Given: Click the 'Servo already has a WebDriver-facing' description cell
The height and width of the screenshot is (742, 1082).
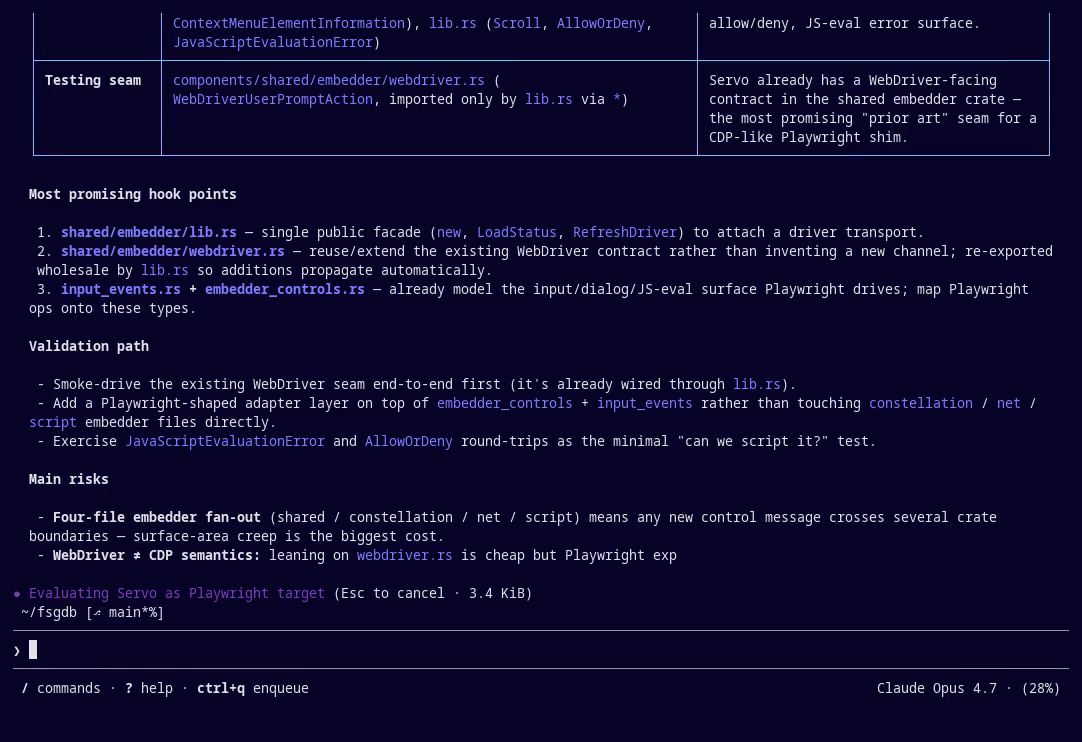Looking at the screenshot, I should (x=873, y=108).
